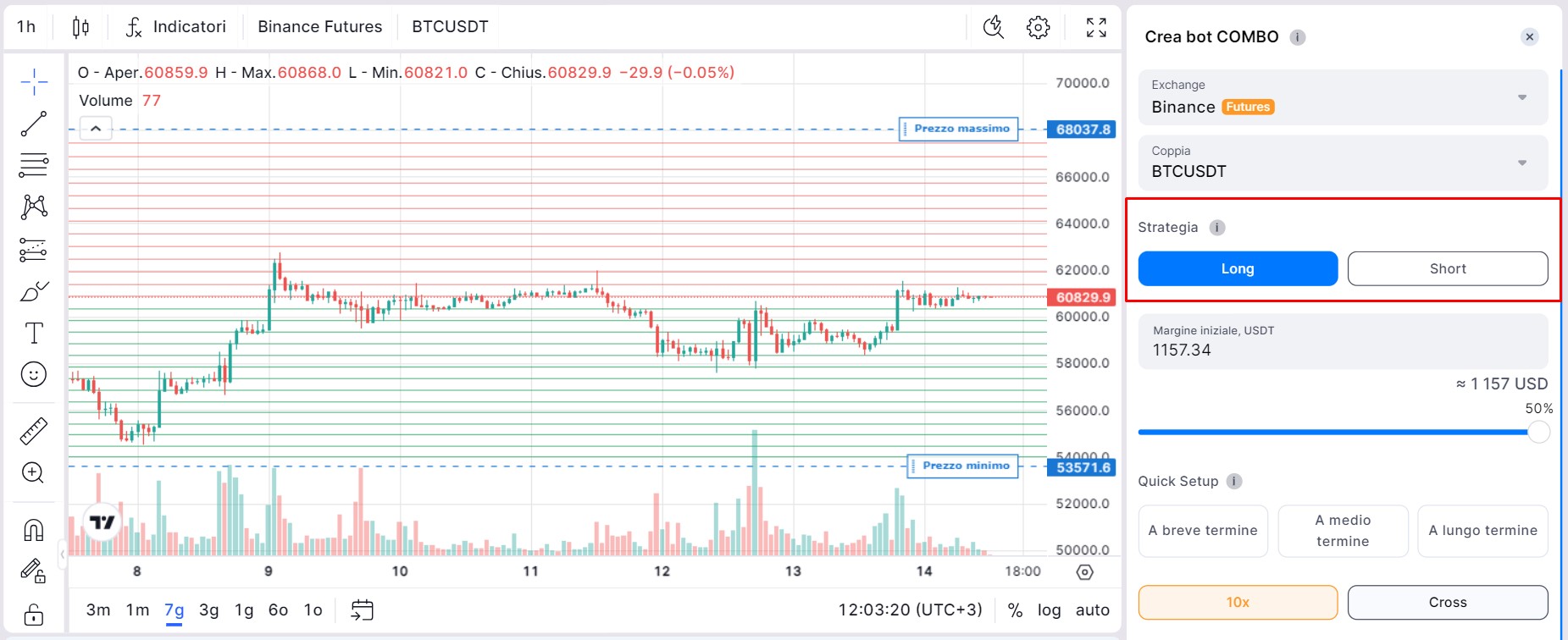Select the ruler measure tool
Screen dimensions: 1568x640
tap(34, 431)
